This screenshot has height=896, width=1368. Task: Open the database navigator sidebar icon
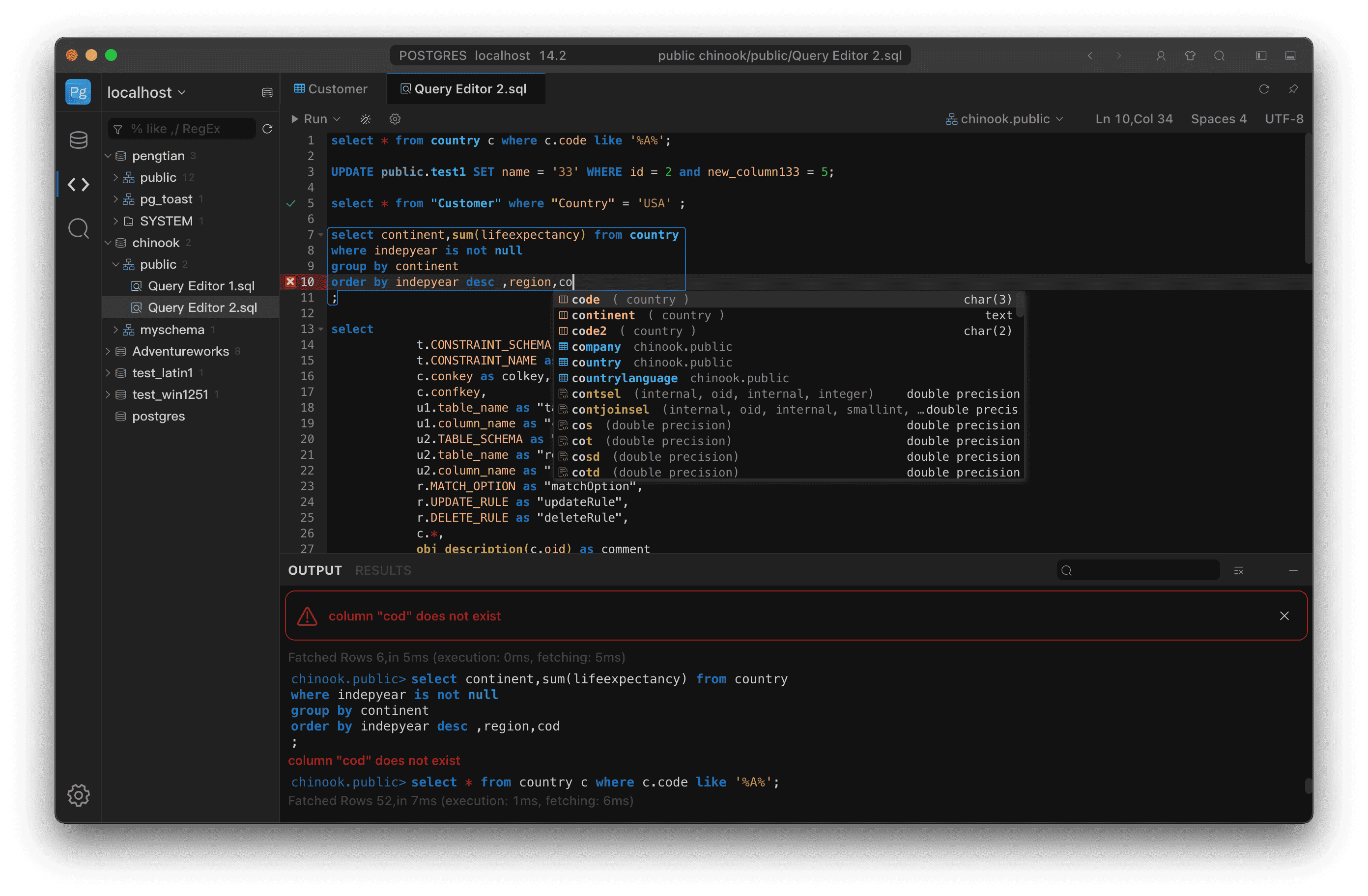click(78, 139)
